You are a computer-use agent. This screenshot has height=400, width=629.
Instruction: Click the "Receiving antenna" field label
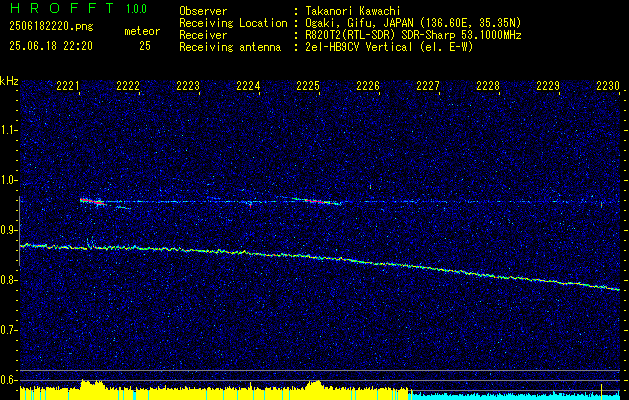tap(230, 47)
